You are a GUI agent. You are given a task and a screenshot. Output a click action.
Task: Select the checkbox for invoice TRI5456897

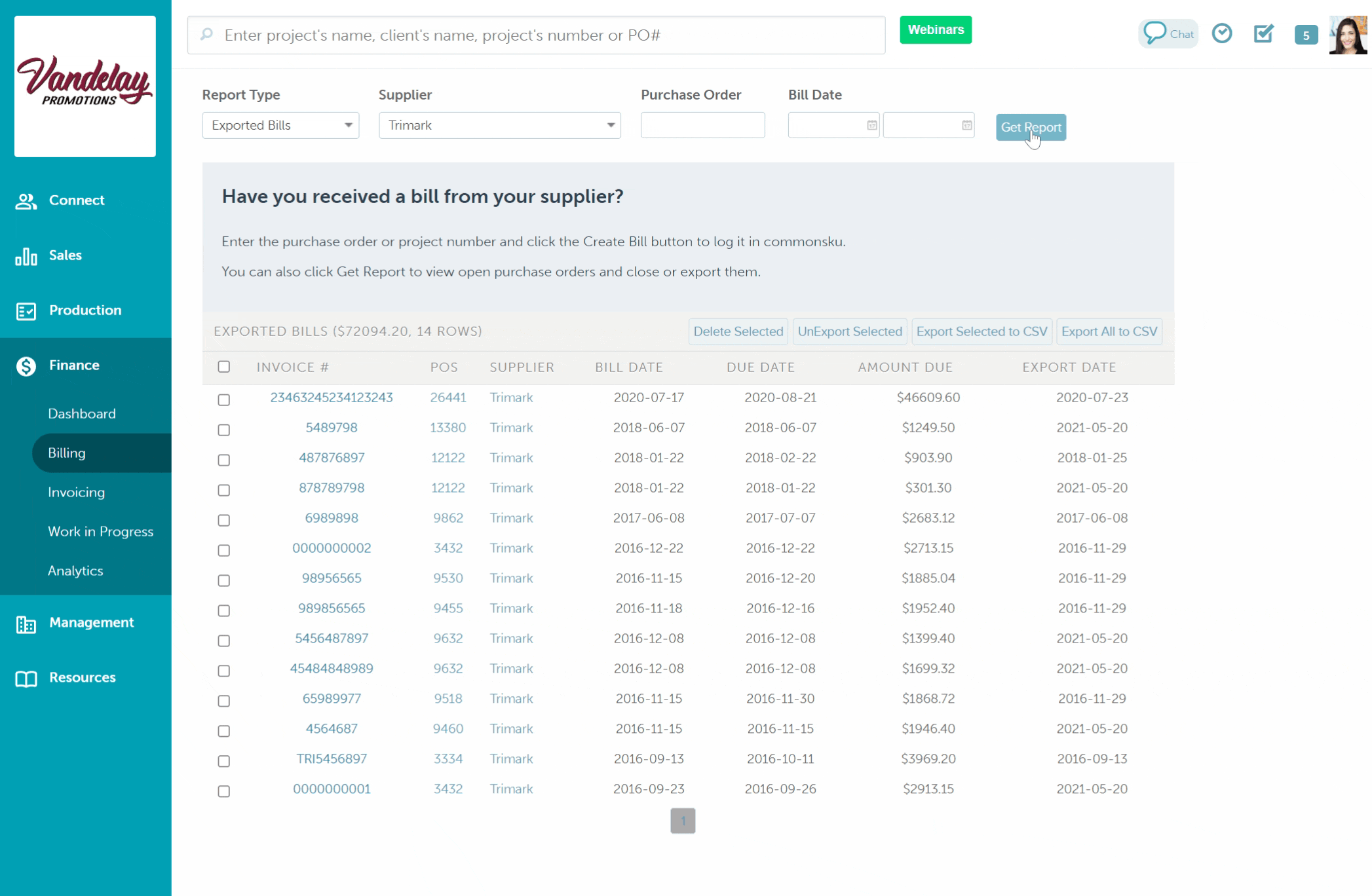point(224,761)
